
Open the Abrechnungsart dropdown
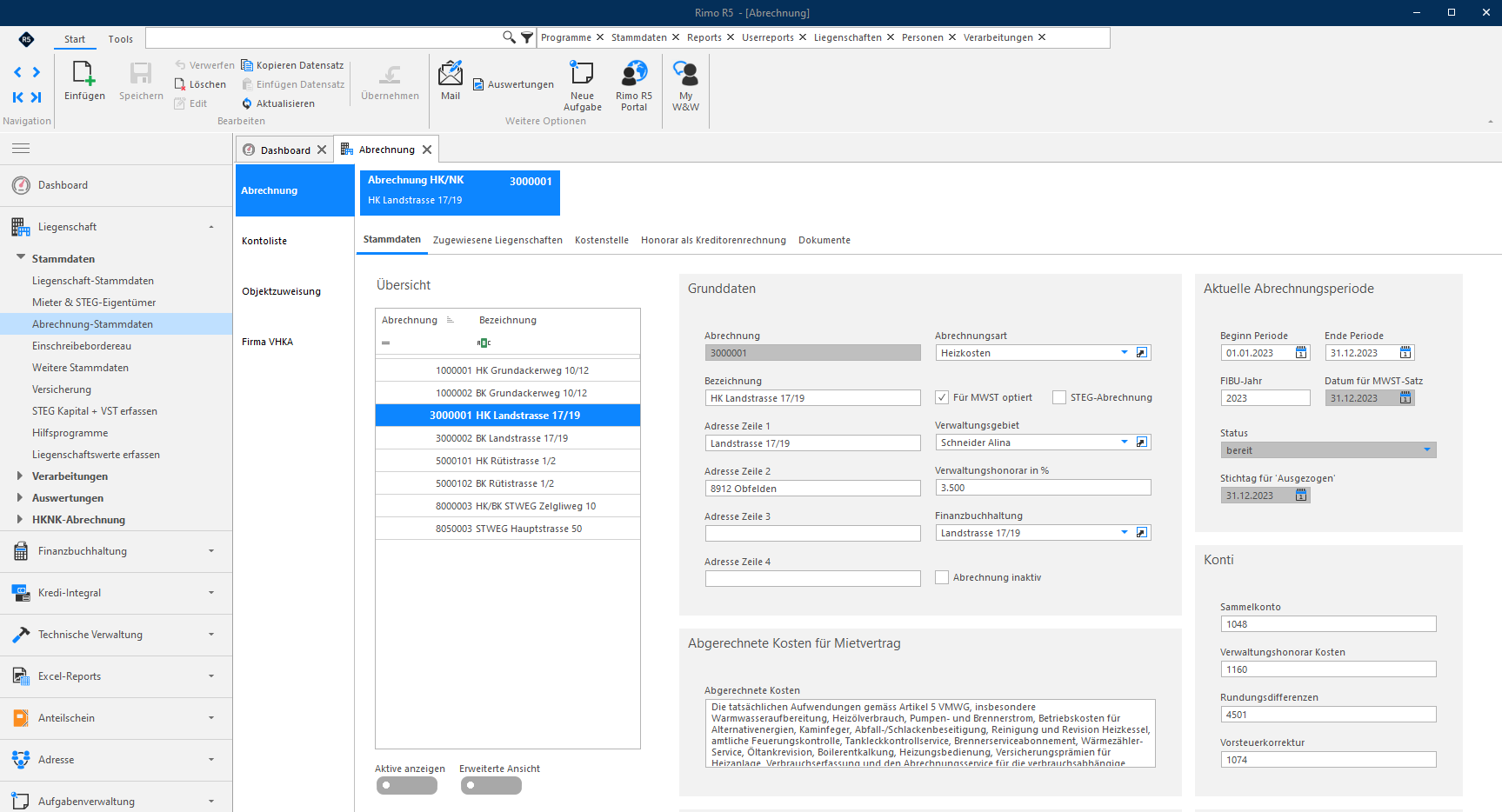(1125, 353)
